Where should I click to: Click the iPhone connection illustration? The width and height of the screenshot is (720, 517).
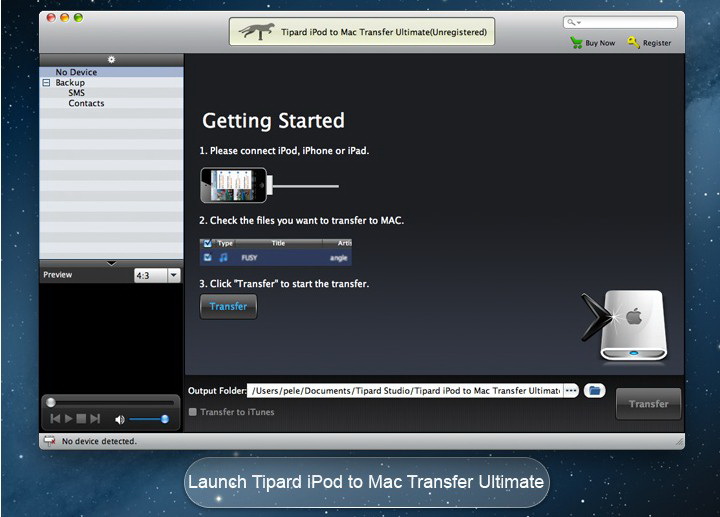point(270,185)
